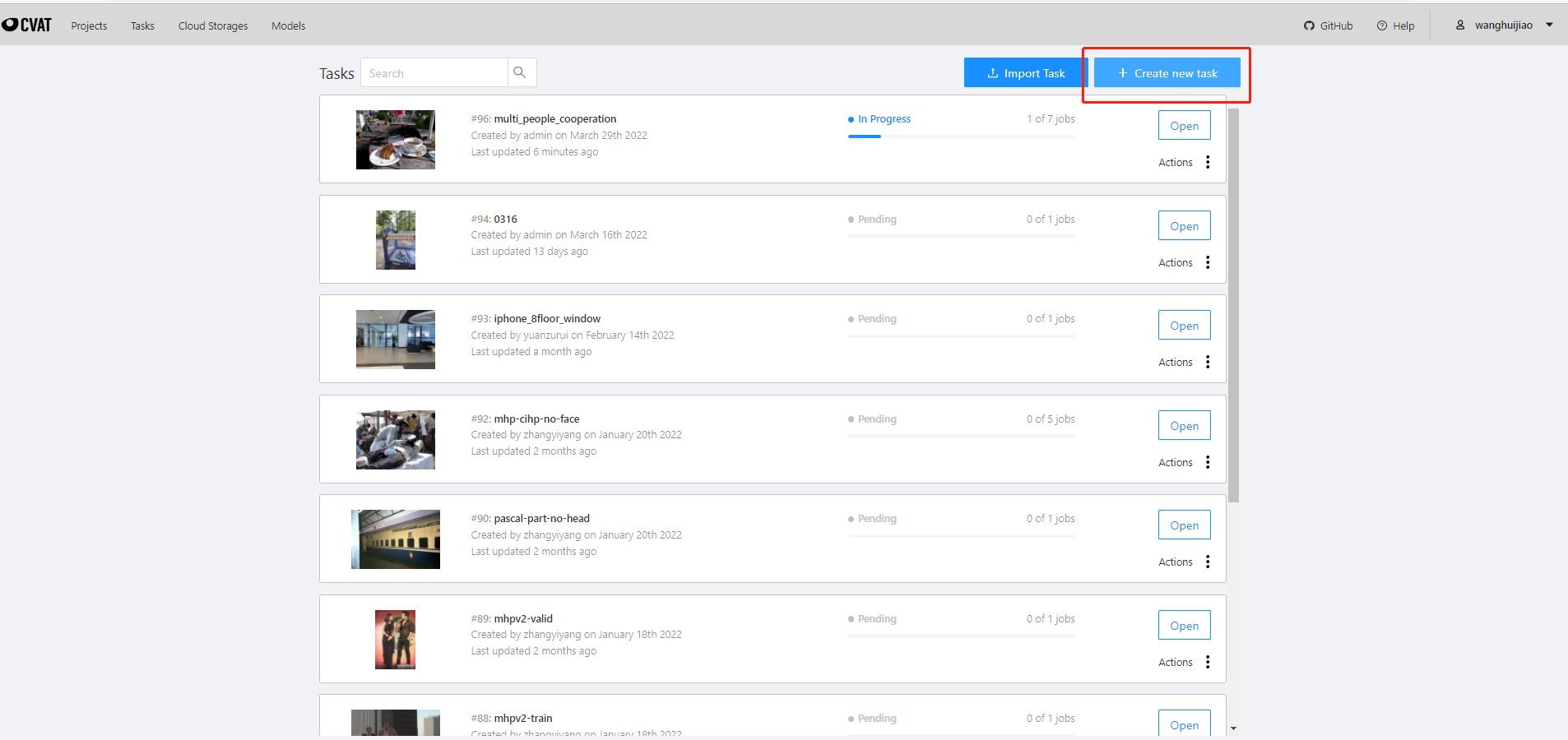
Task: Go to Projects menu
Action: 89,25
